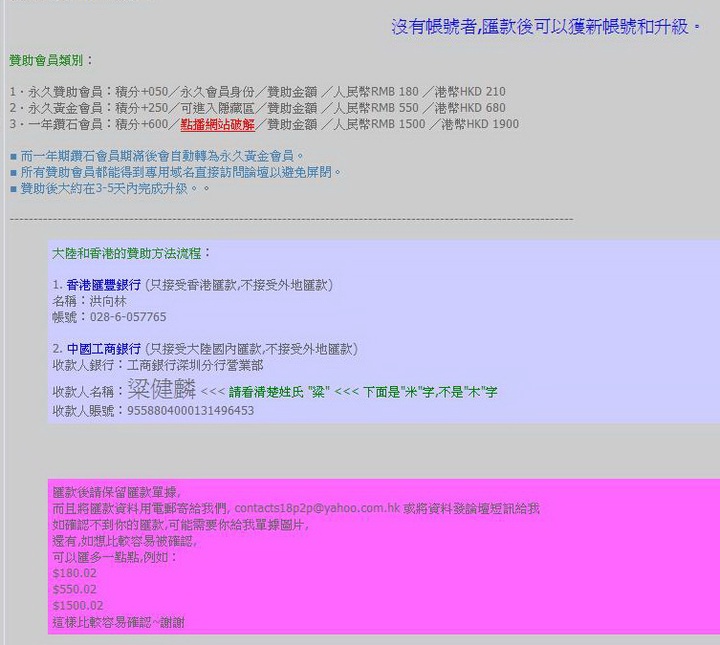Viewport: 720px width, 645px height.
Task: Click the $550.02 example amount
Action: click(75, 589)
